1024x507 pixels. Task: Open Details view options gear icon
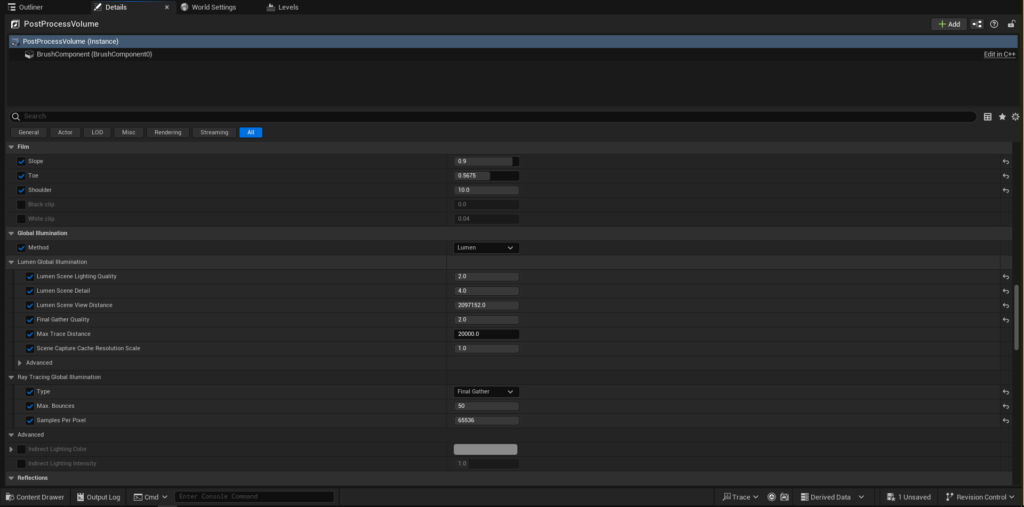tap(1016, 117)
